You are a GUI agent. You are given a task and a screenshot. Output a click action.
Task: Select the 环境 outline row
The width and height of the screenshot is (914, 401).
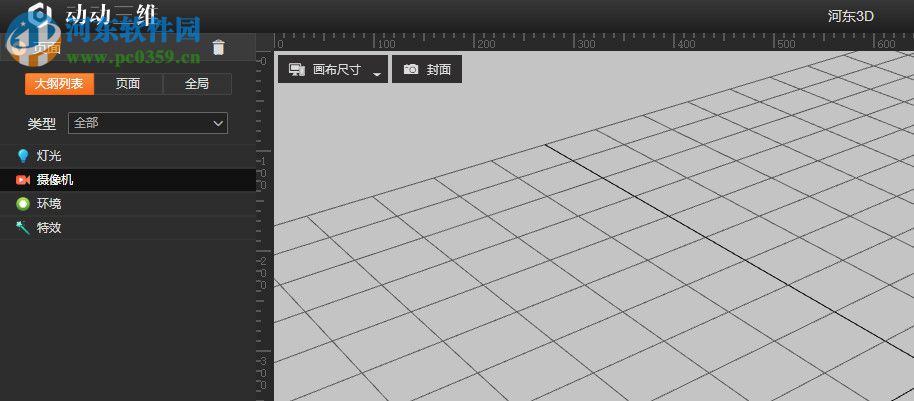(x=128, y=204)
